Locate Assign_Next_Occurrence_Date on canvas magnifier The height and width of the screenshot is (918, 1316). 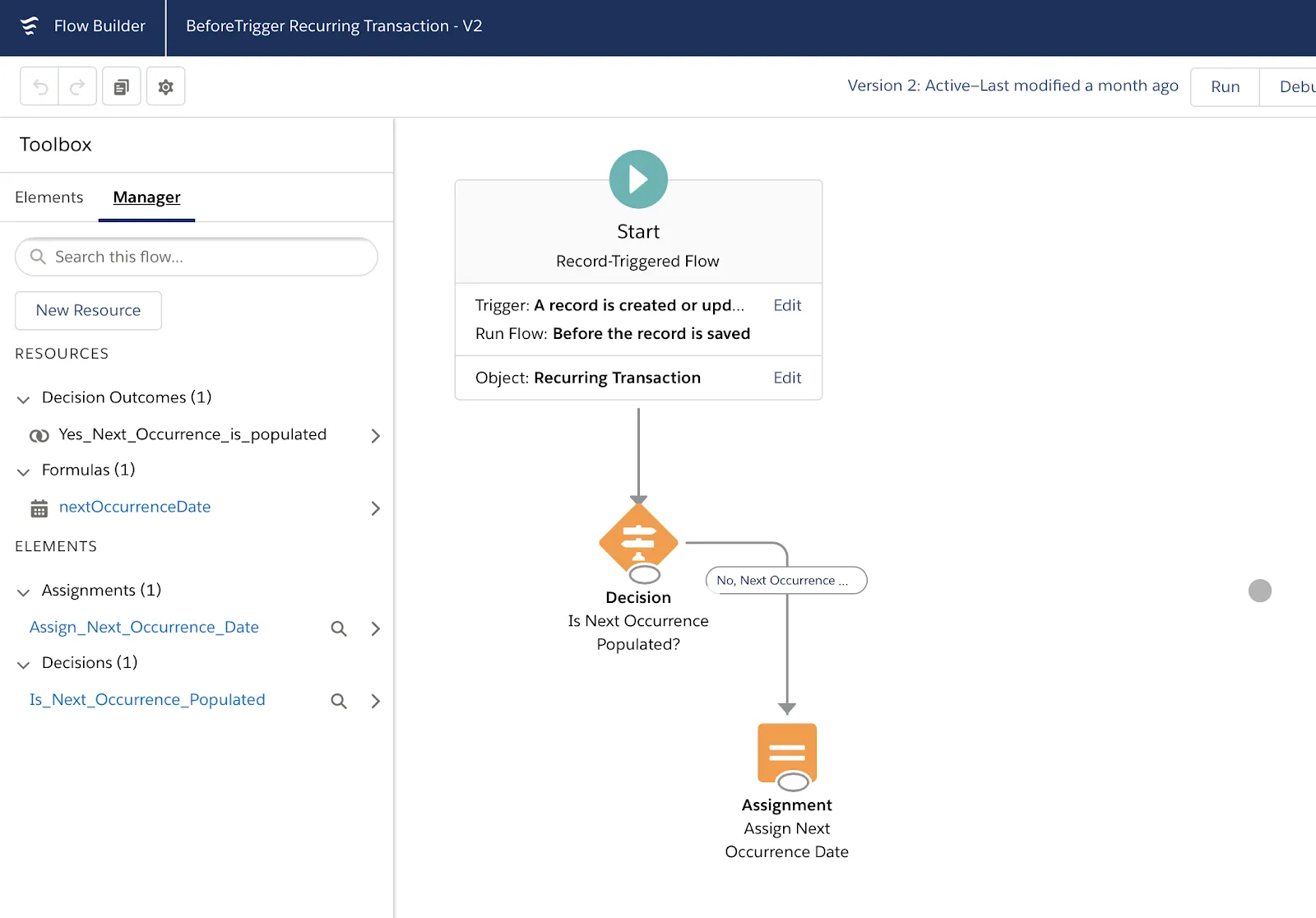339,628
